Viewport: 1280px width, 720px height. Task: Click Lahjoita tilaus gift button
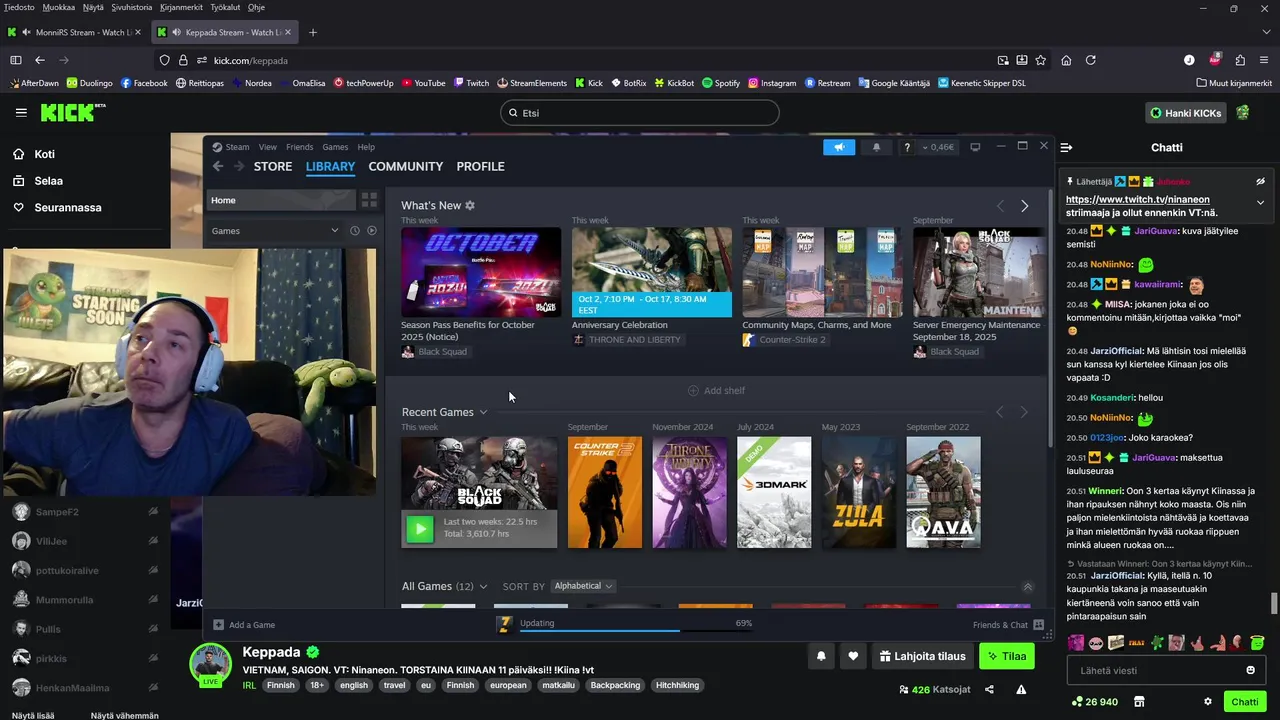[922, 657]
